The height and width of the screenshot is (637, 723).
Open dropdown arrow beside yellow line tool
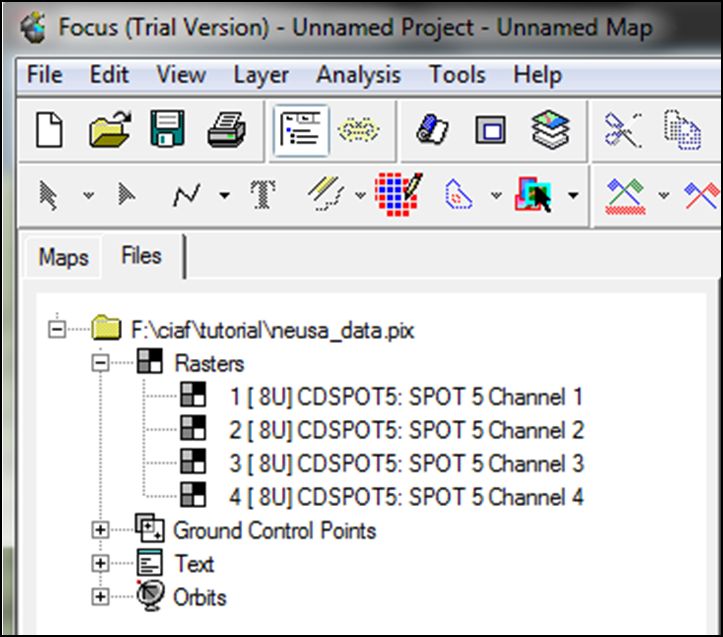click(x=361, y=196)
